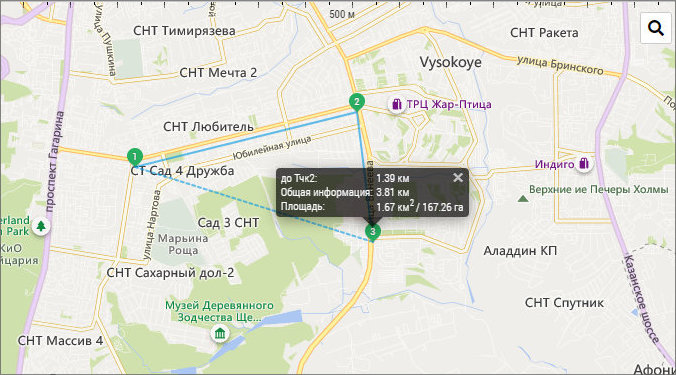The height and width of the screenshot is (375, 676).
Task: Select measurement point marker 2
Action: [x=357, y=102]
